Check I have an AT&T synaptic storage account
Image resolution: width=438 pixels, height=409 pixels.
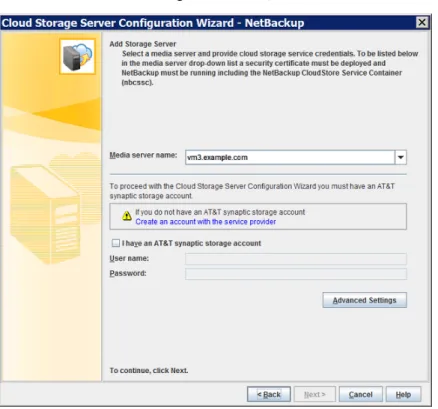pyautogui.click(x=115, y=243)
